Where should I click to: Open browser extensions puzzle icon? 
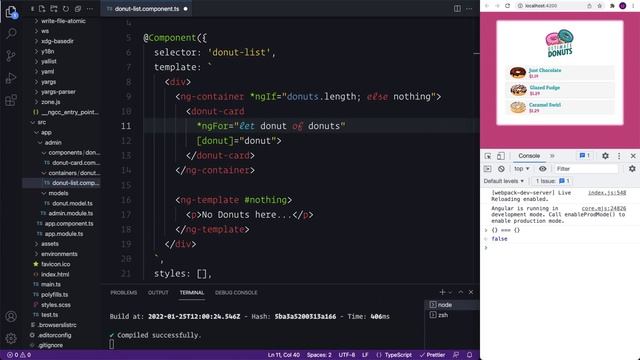[612, 6]
